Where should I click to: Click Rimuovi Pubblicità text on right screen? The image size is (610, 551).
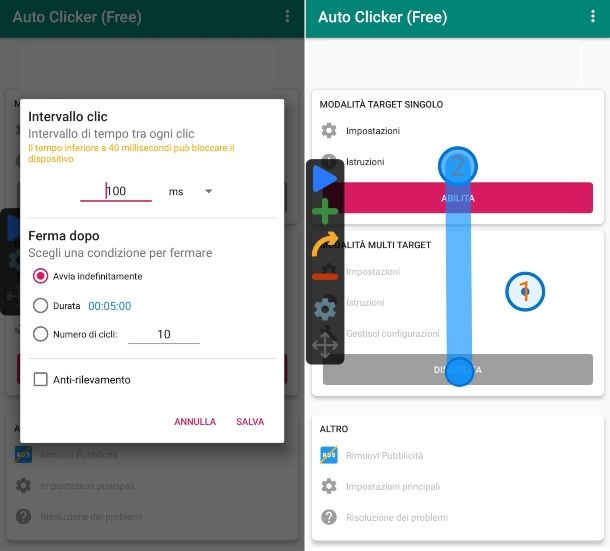384,455
